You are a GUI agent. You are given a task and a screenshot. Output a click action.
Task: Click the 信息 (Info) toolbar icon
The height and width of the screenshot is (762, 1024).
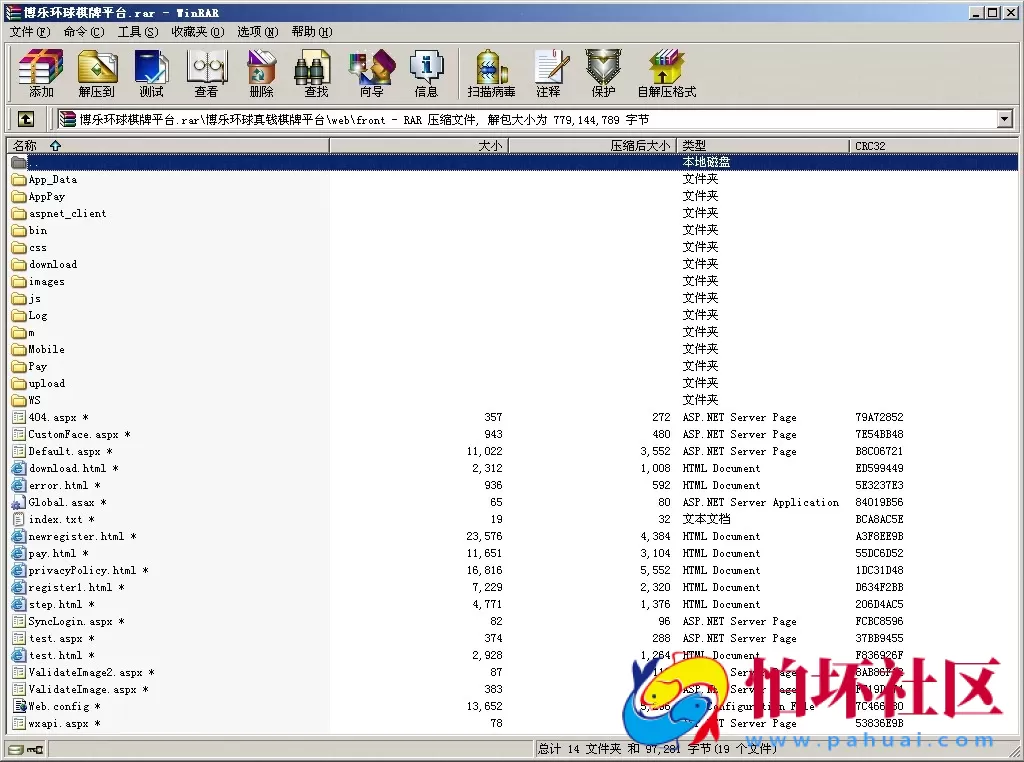(x=427, y=73)
